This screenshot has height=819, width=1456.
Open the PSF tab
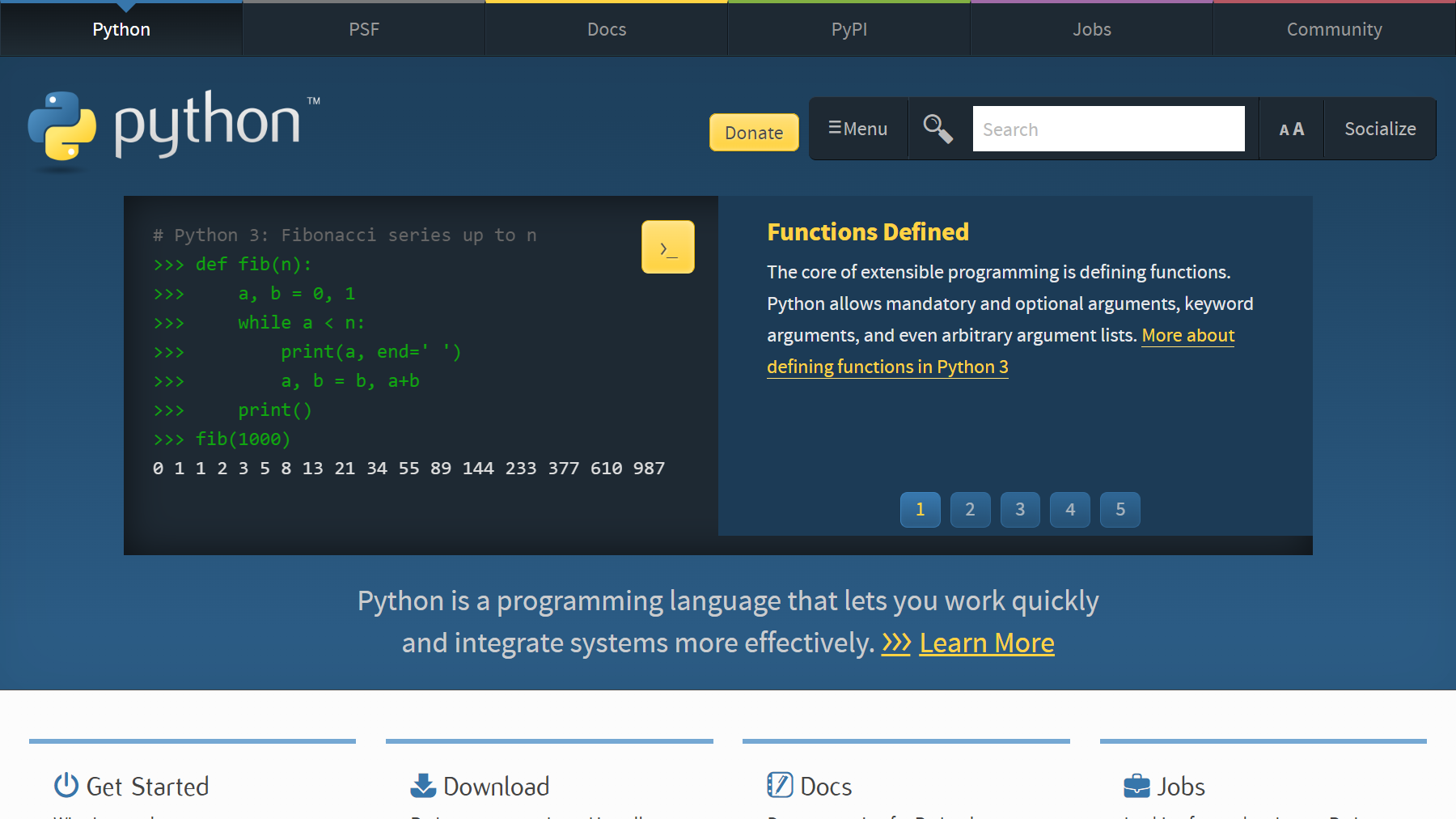click(364, 28)
